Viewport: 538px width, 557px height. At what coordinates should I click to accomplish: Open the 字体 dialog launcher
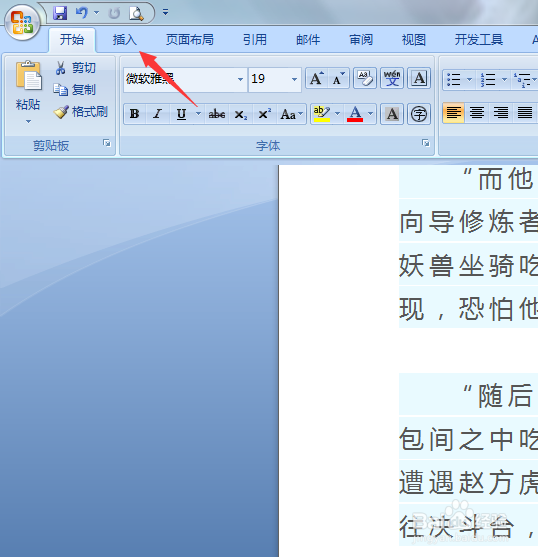[425, 143]
